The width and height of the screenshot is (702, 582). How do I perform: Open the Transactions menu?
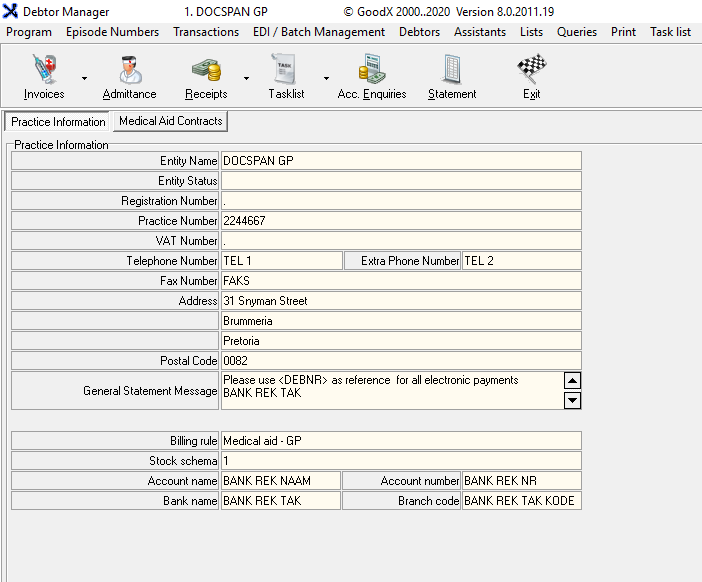pyautogui.click(x=206, y=32)
